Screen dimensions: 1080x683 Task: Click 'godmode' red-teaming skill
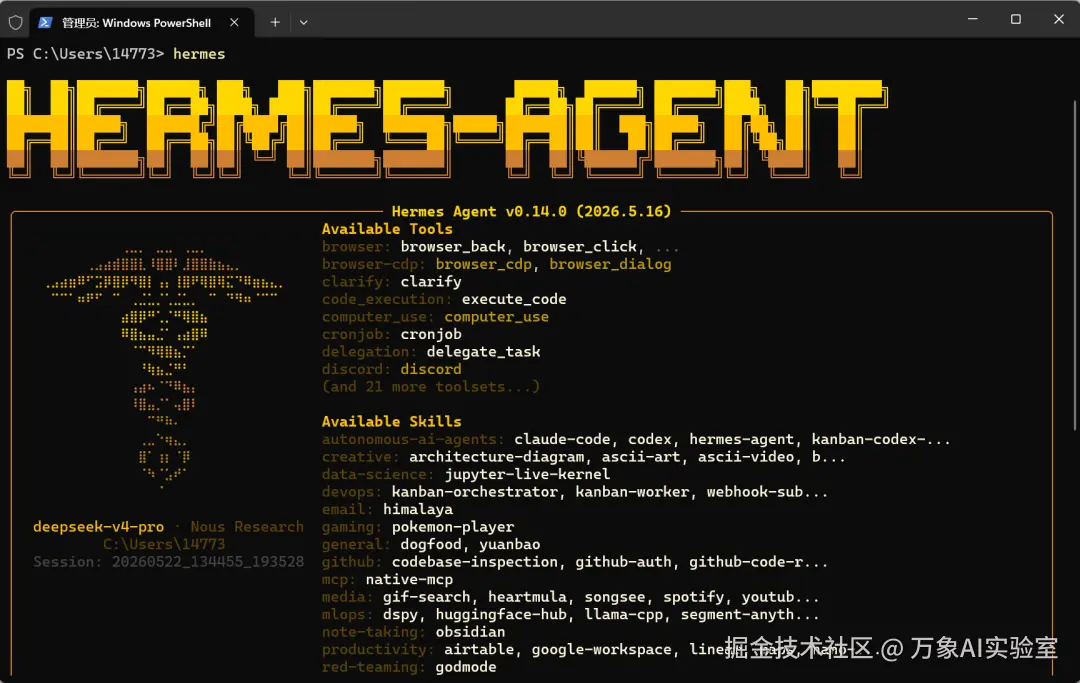(x=466, y=667)
